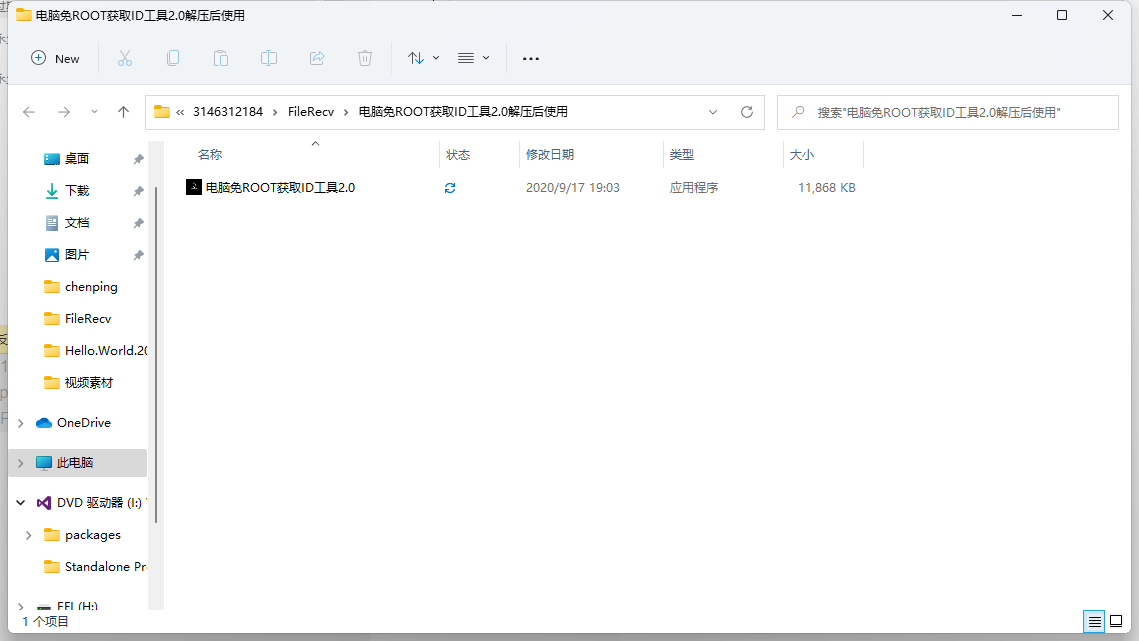Viewport: 1139px width, 641px height.
Task: Click 应用程序 type cell
Action: [x=694, y=188]
